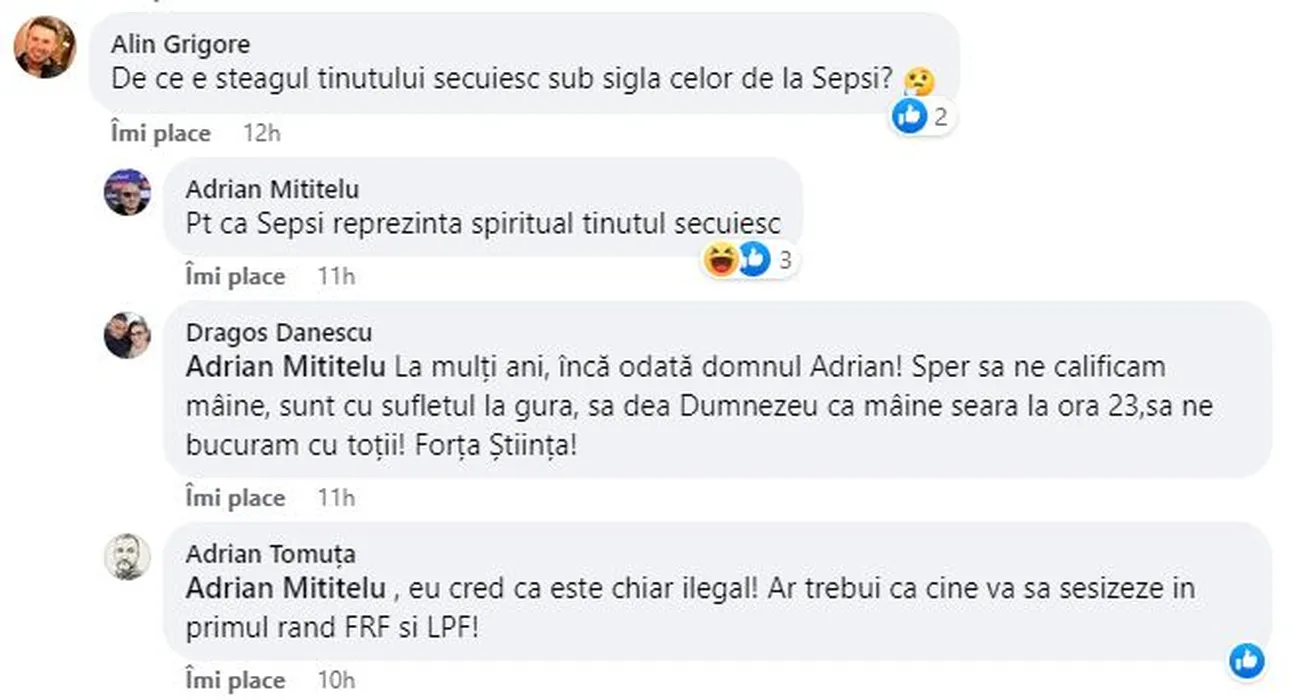Click laughing reaction emoji on Adrian Mititelu's comment
The image size is (1302, 700).
click(720, 261)
